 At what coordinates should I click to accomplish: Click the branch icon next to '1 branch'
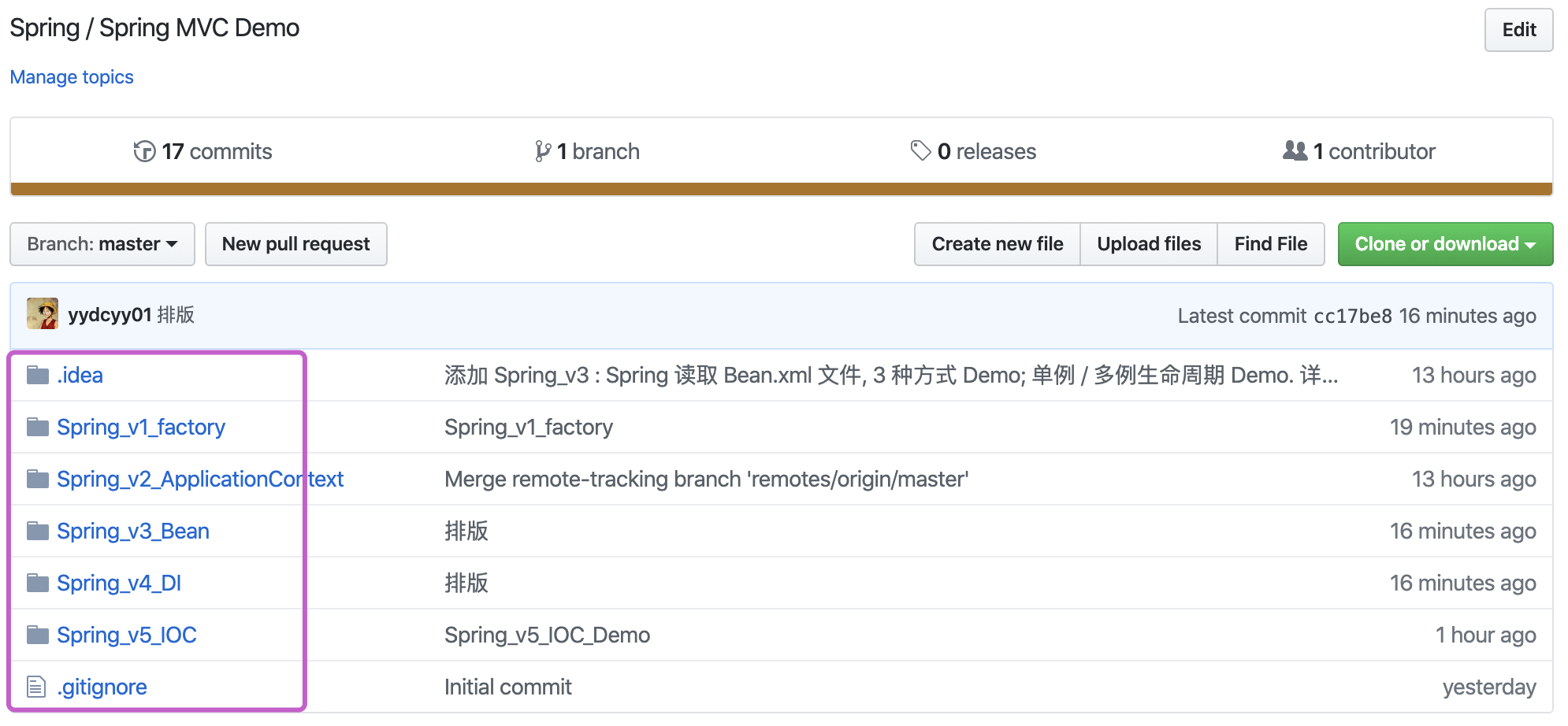click(x=542, y=151)
